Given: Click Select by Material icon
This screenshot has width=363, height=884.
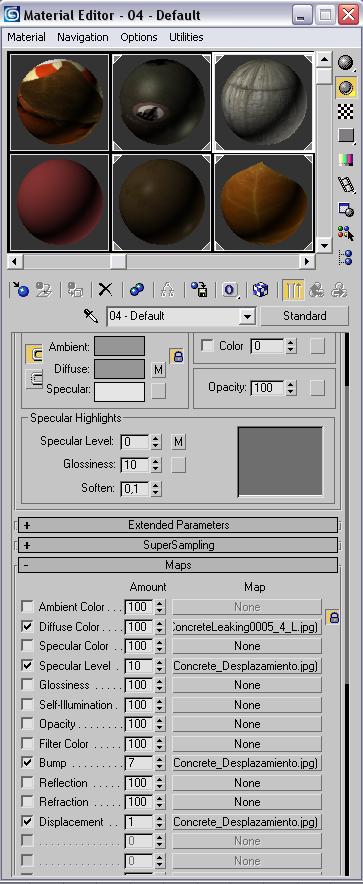Looking at the screenshot, I should [x=345, y=232].
